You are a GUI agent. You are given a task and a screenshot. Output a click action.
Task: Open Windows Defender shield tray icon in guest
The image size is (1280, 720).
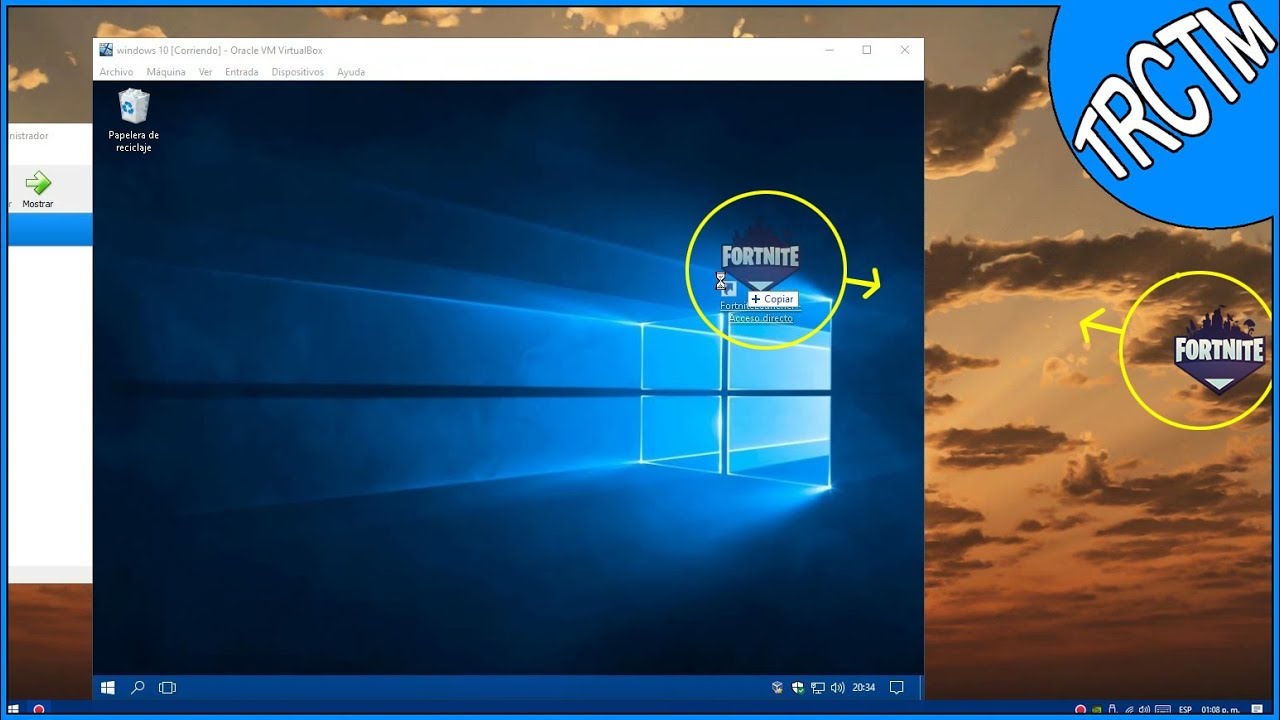tap(797, 687)
